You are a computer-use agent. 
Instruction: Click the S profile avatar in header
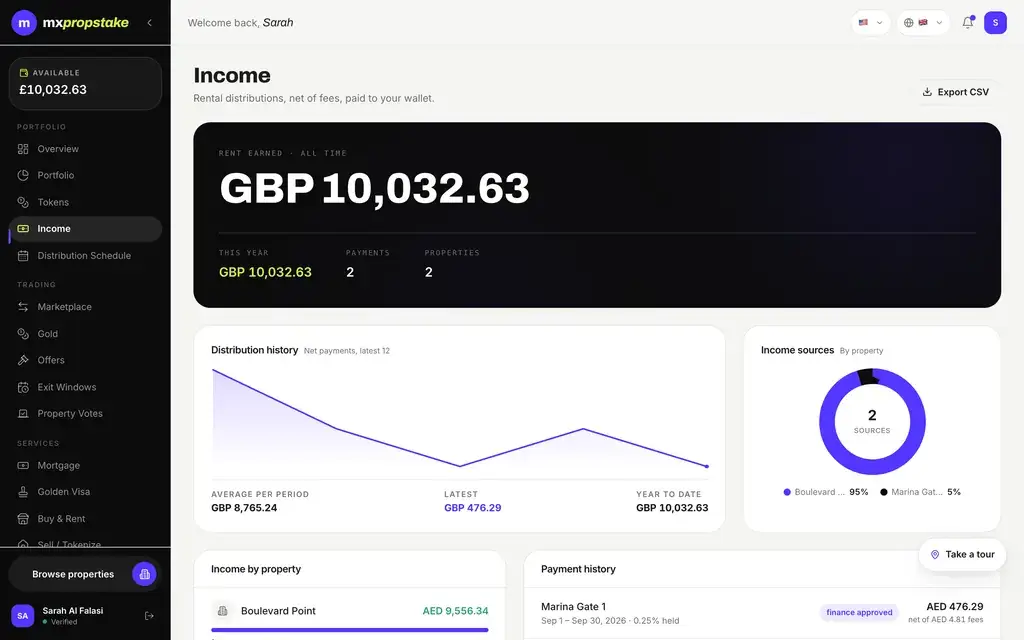coord(995,23)
